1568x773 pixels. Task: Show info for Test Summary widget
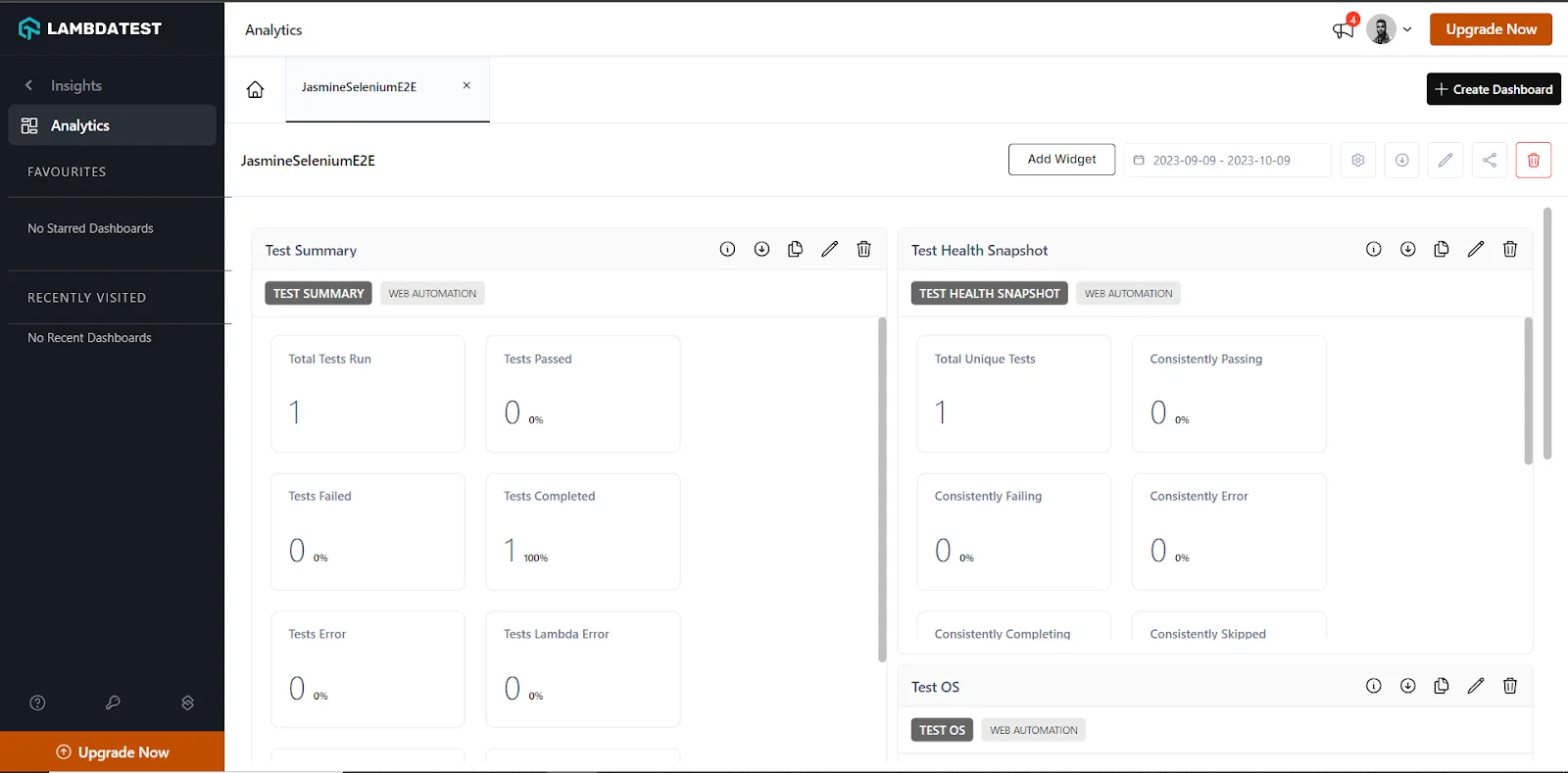727,249
